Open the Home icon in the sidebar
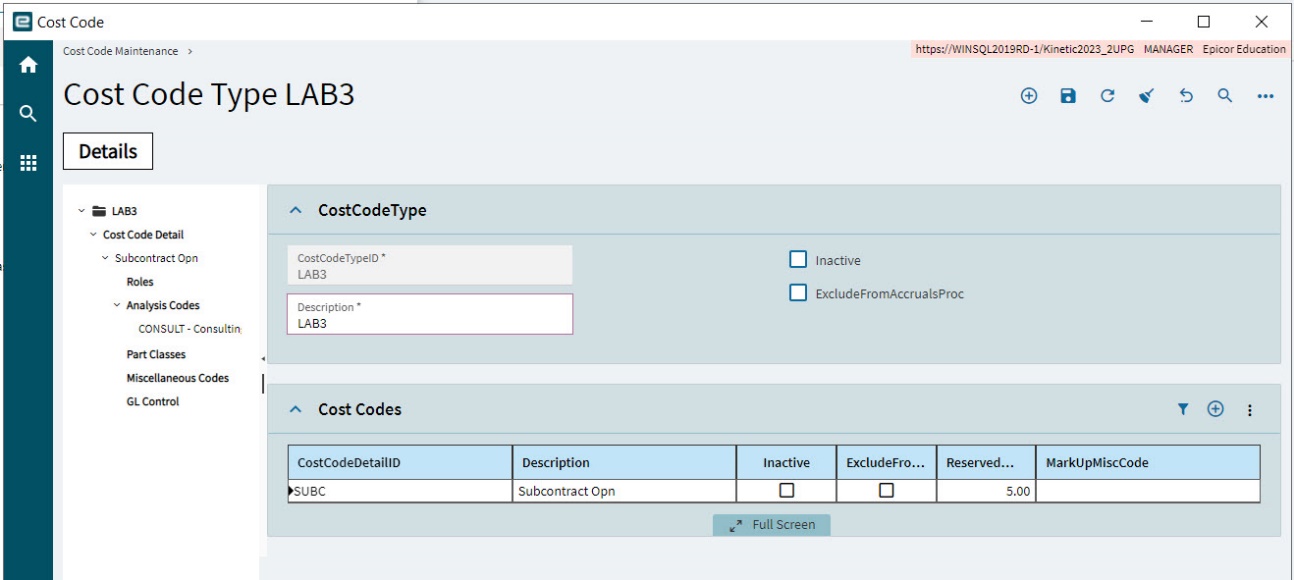The width and height of the screenshot is (1294, 580). click(x=28, y=65)
